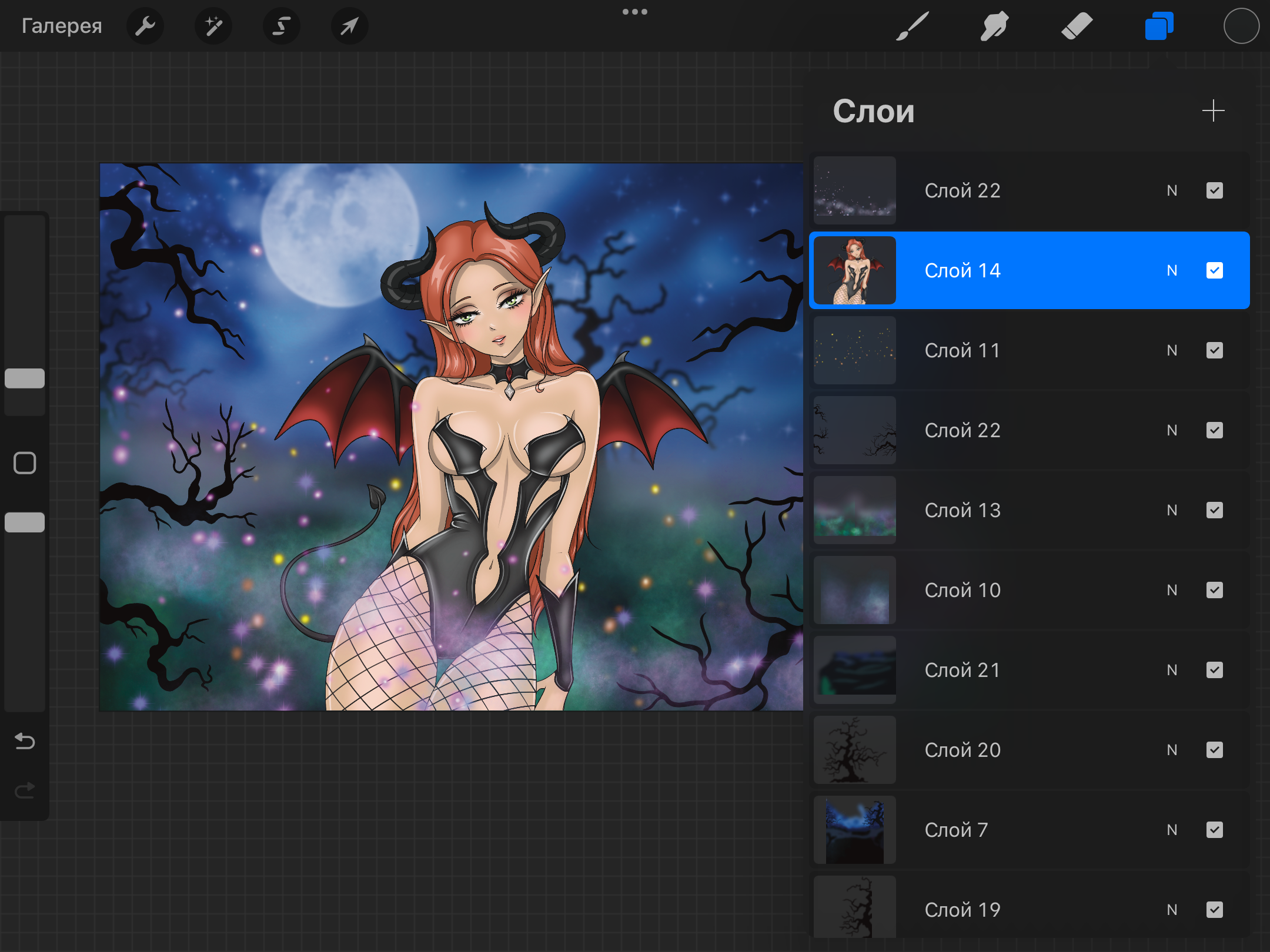Open the Adjustments magic wand menu
The width and height of the screenshot is (1270, 952).
click(x=213, y=26)
